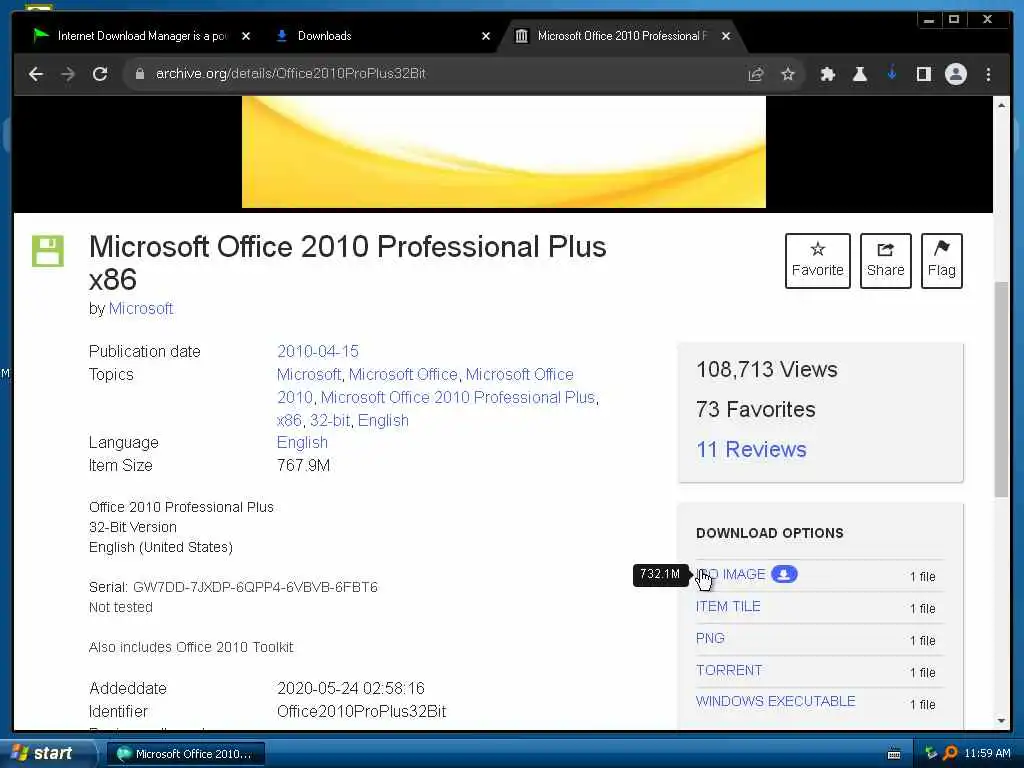
Task: Click the 73 Favorites text
Action: point(756,409)
